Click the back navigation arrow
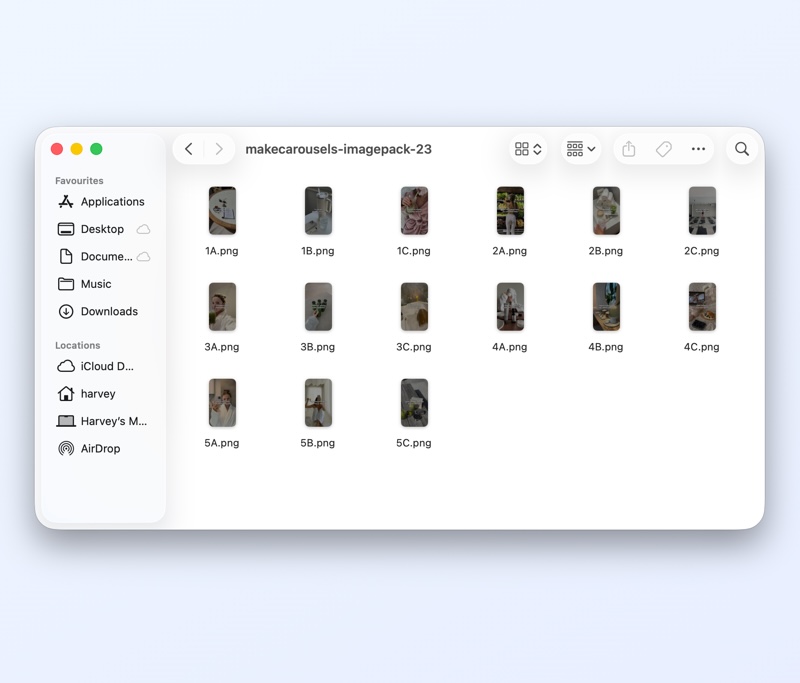800x683 pixels. [189, 149]
